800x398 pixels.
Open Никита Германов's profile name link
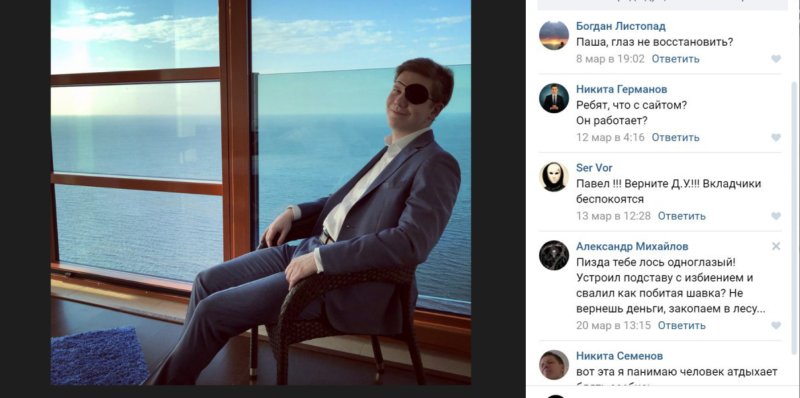click(x=621, y=89)
